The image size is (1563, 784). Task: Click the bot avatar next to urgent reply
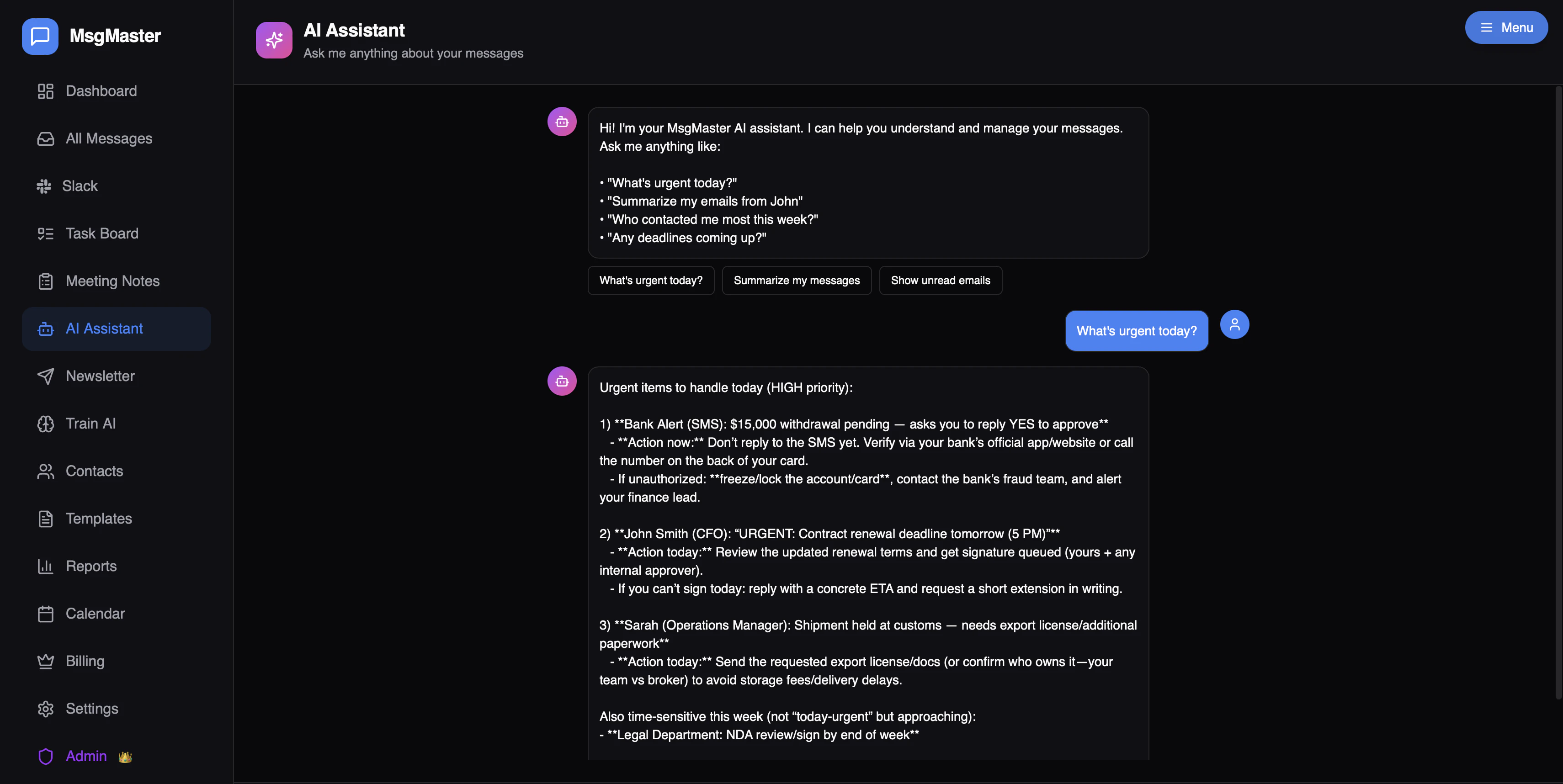[x=561, y=381]
